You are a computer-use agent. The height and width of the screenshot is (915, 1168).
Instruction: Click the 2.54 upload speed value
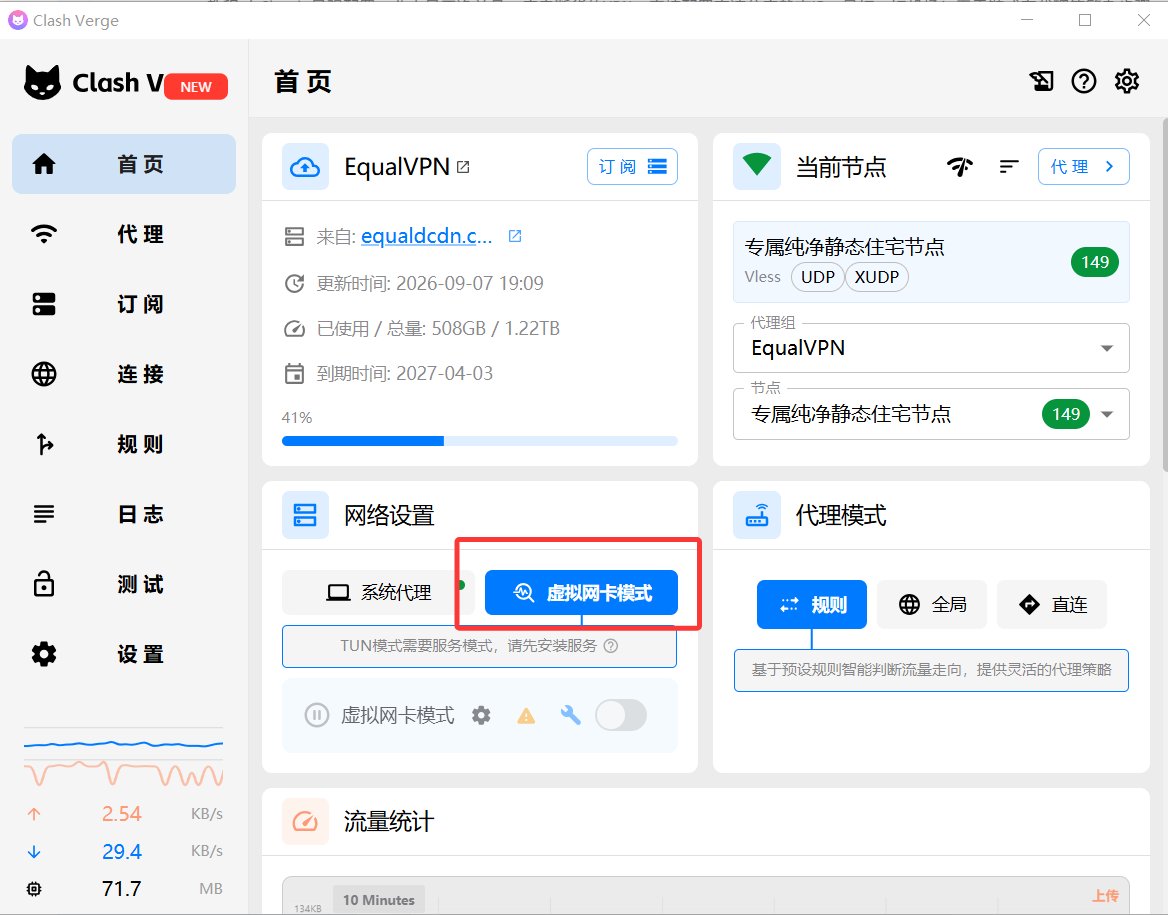point(121,814)
